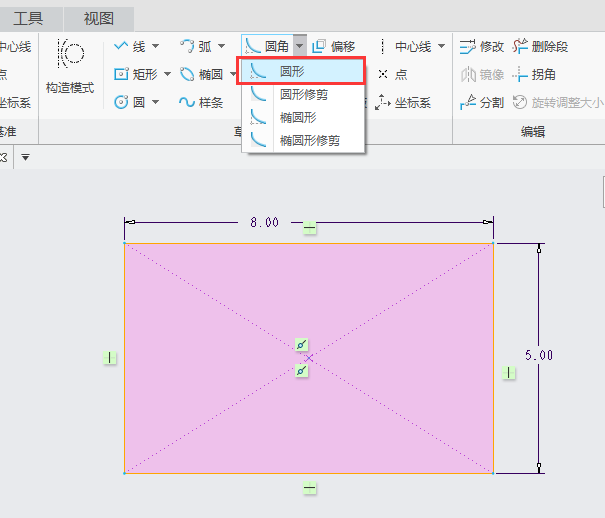Choose 圆形 from fillet menu
Screen dimensions: 605x518
[x=301, y=71]
